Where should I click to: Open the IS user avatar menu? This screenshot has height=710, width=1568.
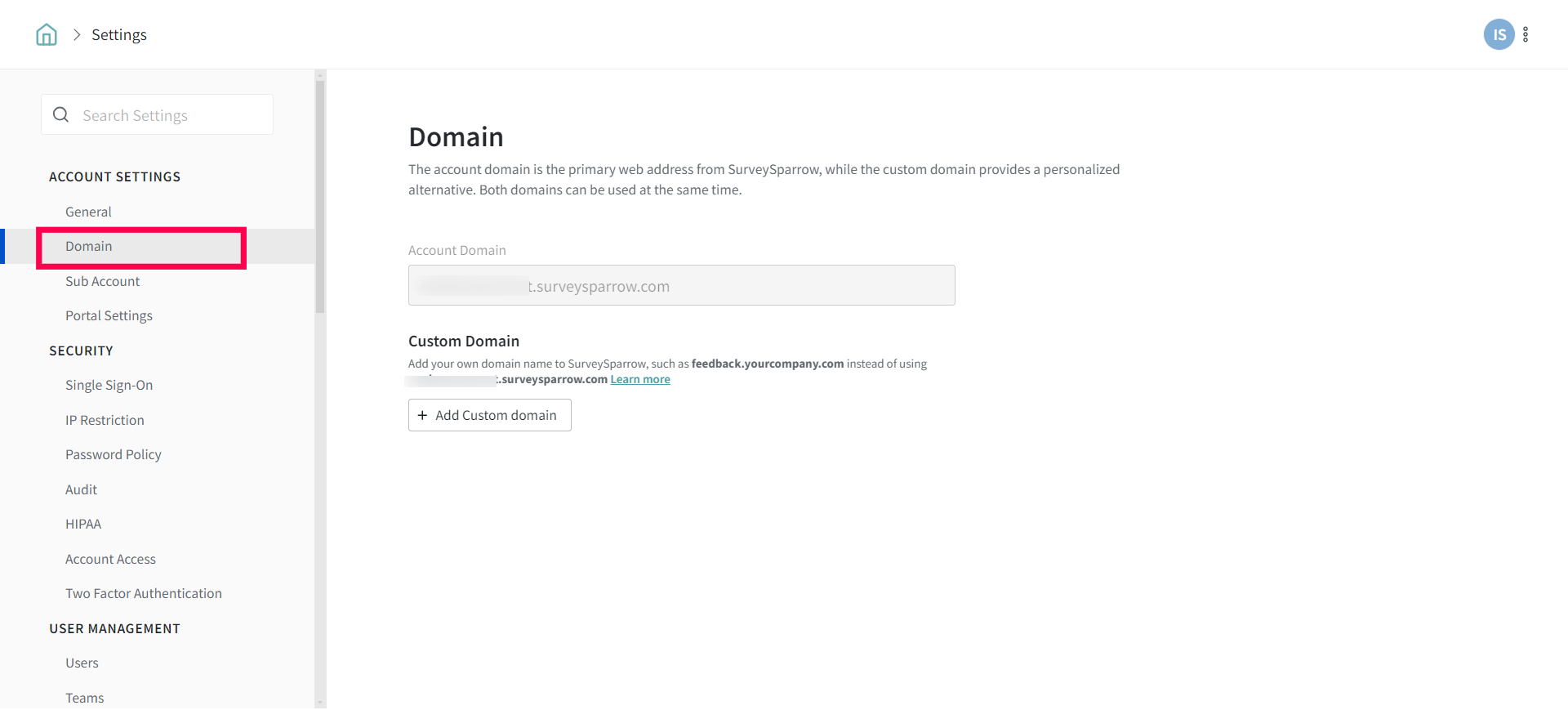[x=1499, y=34]
